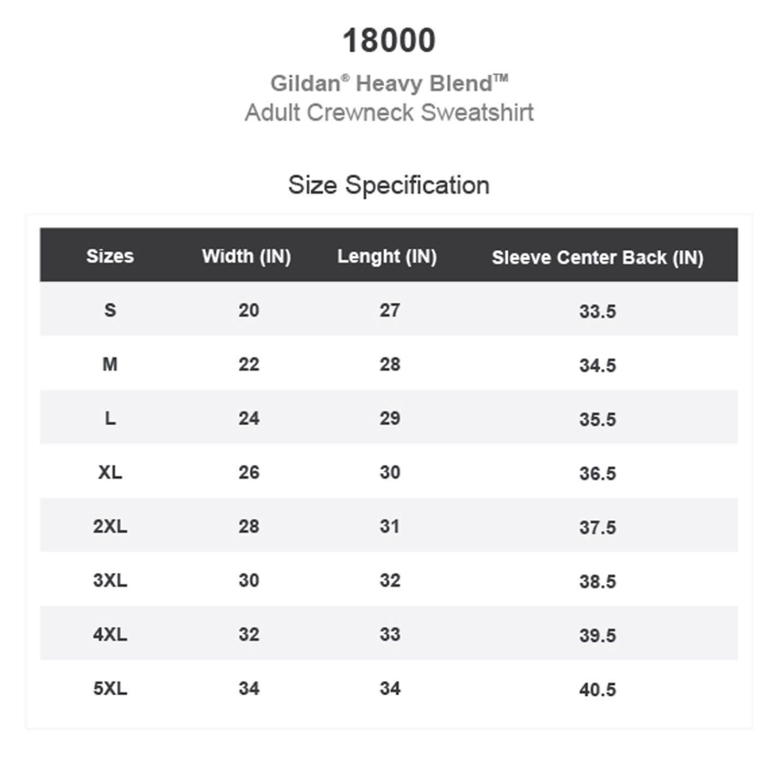Click the Lenght (IN) column header
The width and height of the screenshot is (780, 780).
(387, 257)
